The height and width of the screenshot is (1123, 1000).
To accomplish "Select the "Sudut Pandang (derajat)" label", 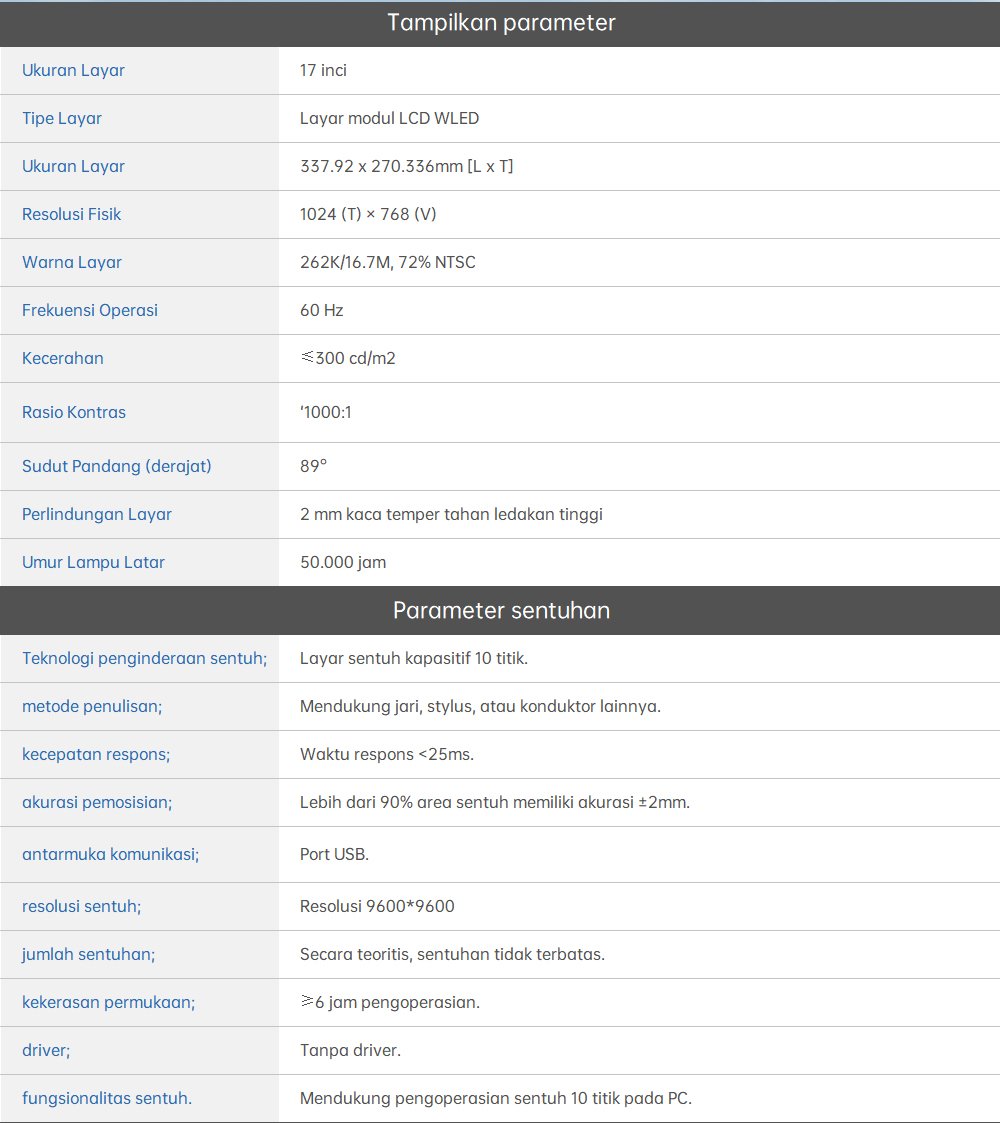I will [x=117, y=466].
